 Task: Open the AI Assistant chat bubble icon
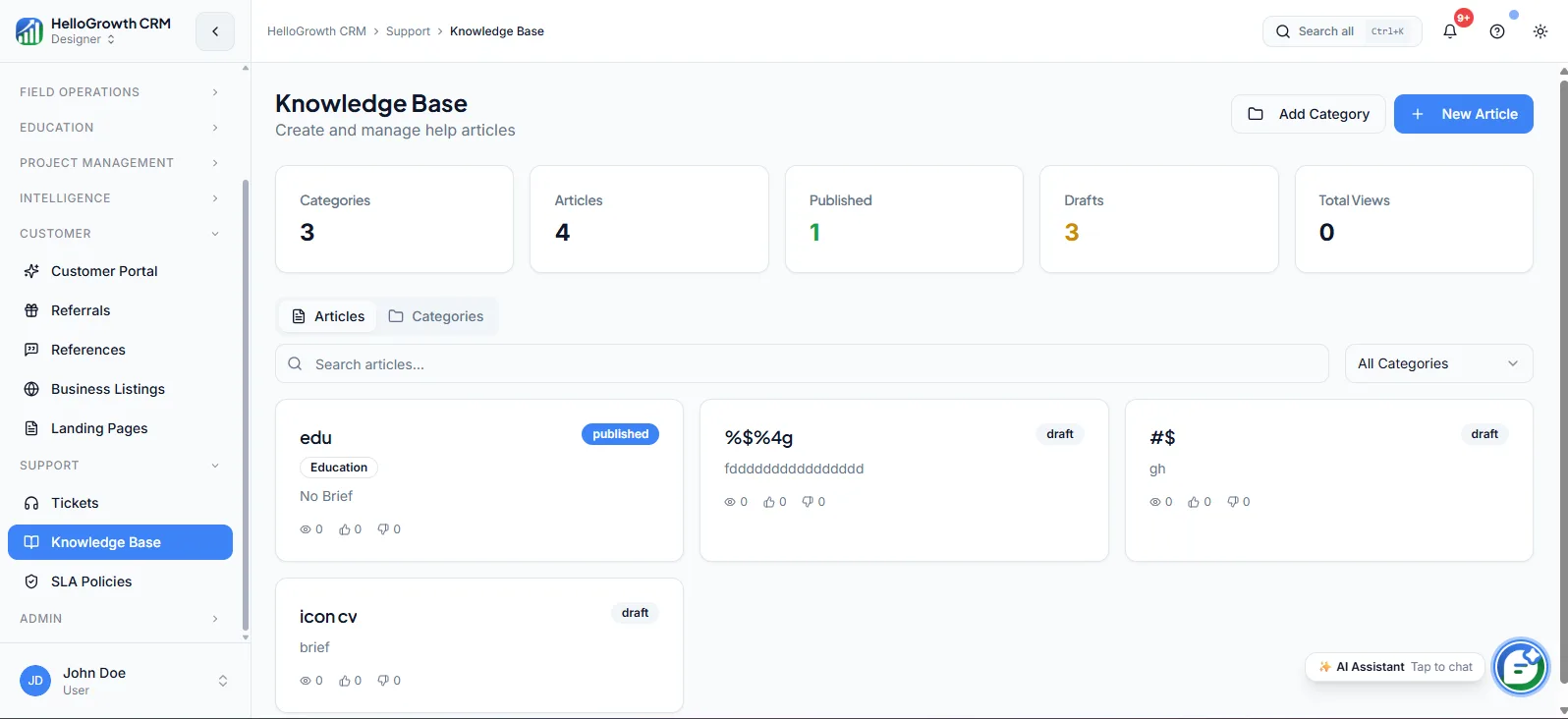pos(1521,667)
